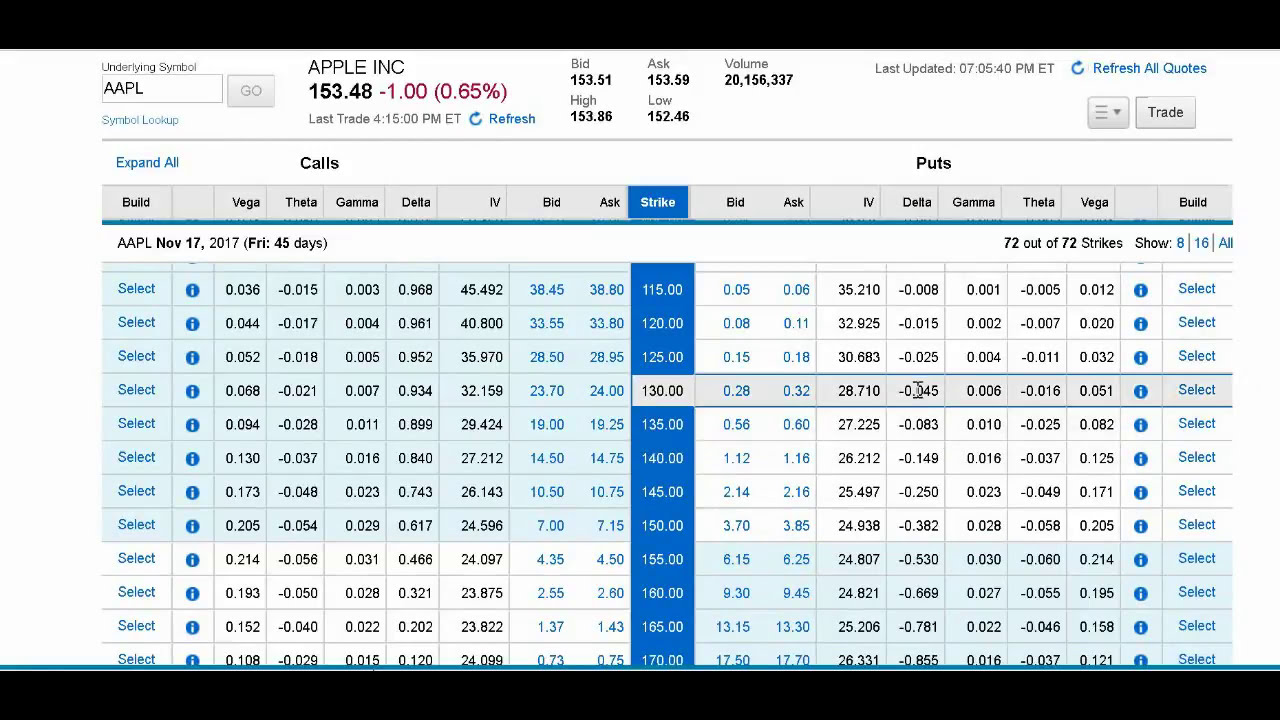Open call info icon for 140.00 strike
1280x720 pixels.
pyautogui.click(x=192, y=458)
